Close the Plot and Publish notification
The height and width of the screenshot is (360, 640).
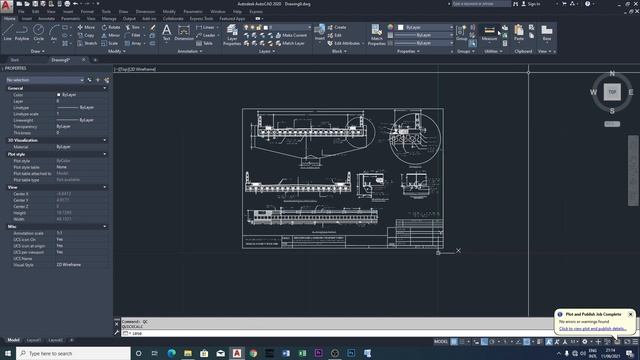click(x=630, y=314)
